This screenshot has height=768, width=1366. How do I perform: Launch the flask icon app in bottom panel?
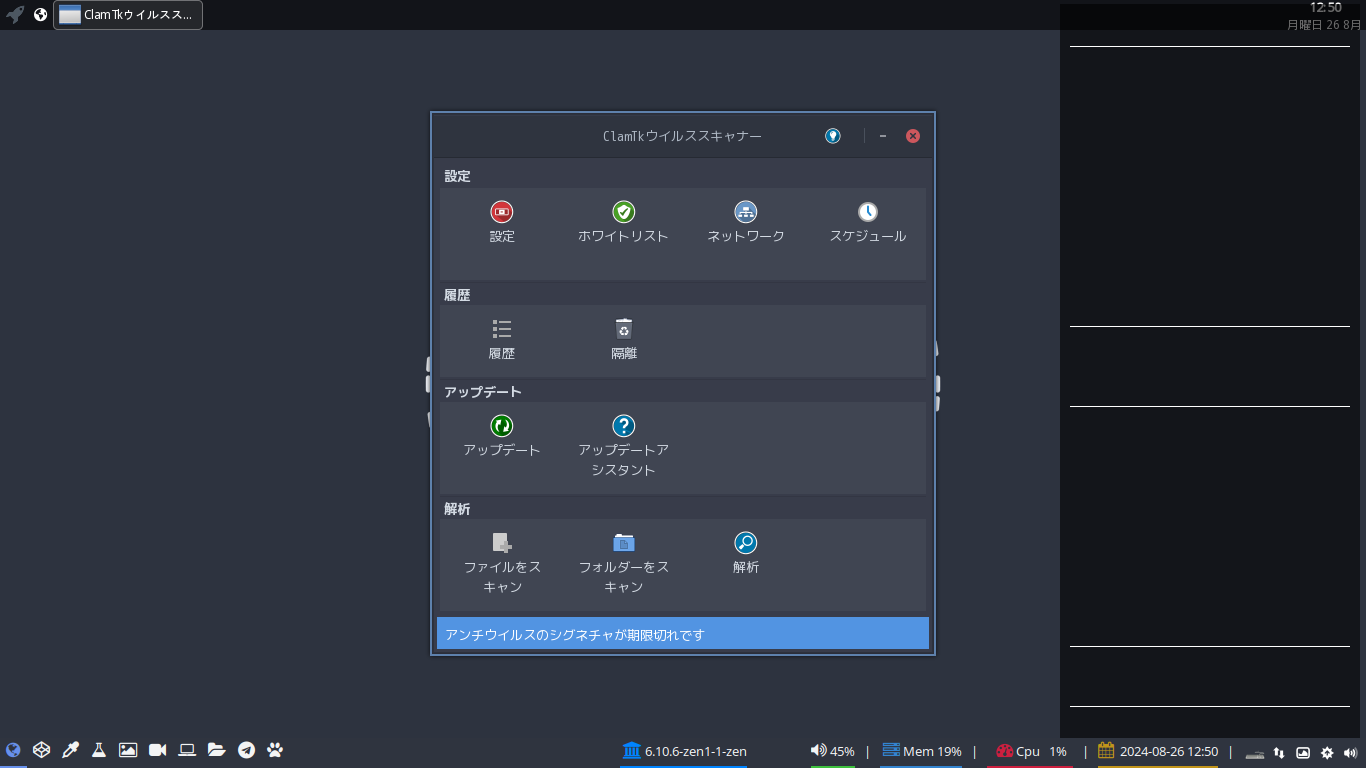point(99,750)
